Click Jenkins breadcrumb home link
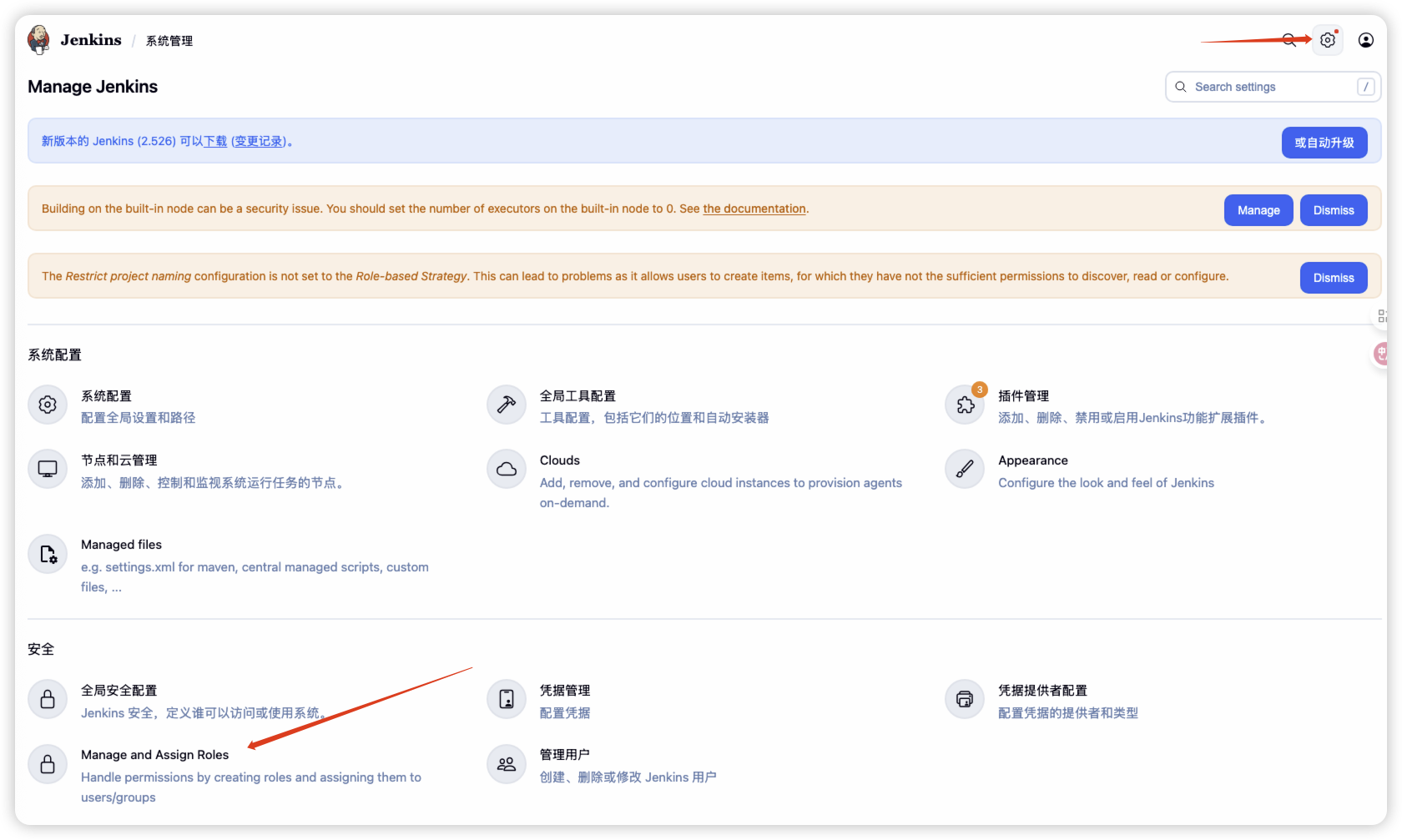 pyautogui.click(x=91, y=40)
